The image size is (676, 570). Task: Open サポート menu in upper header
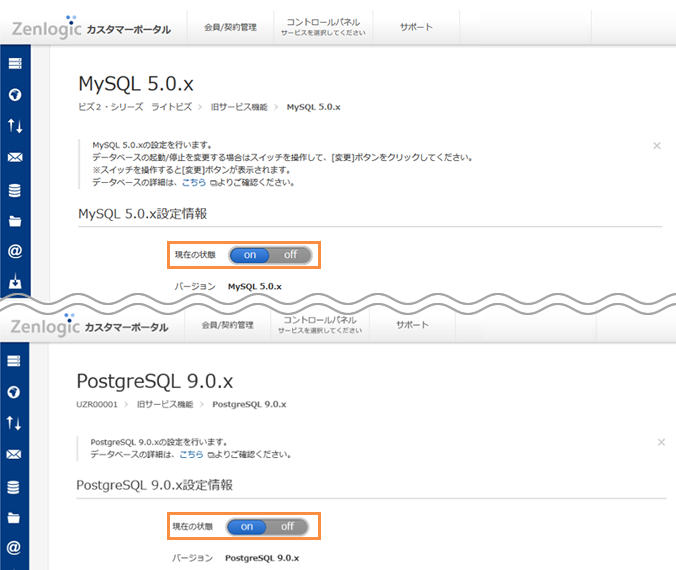coord(416,27)
